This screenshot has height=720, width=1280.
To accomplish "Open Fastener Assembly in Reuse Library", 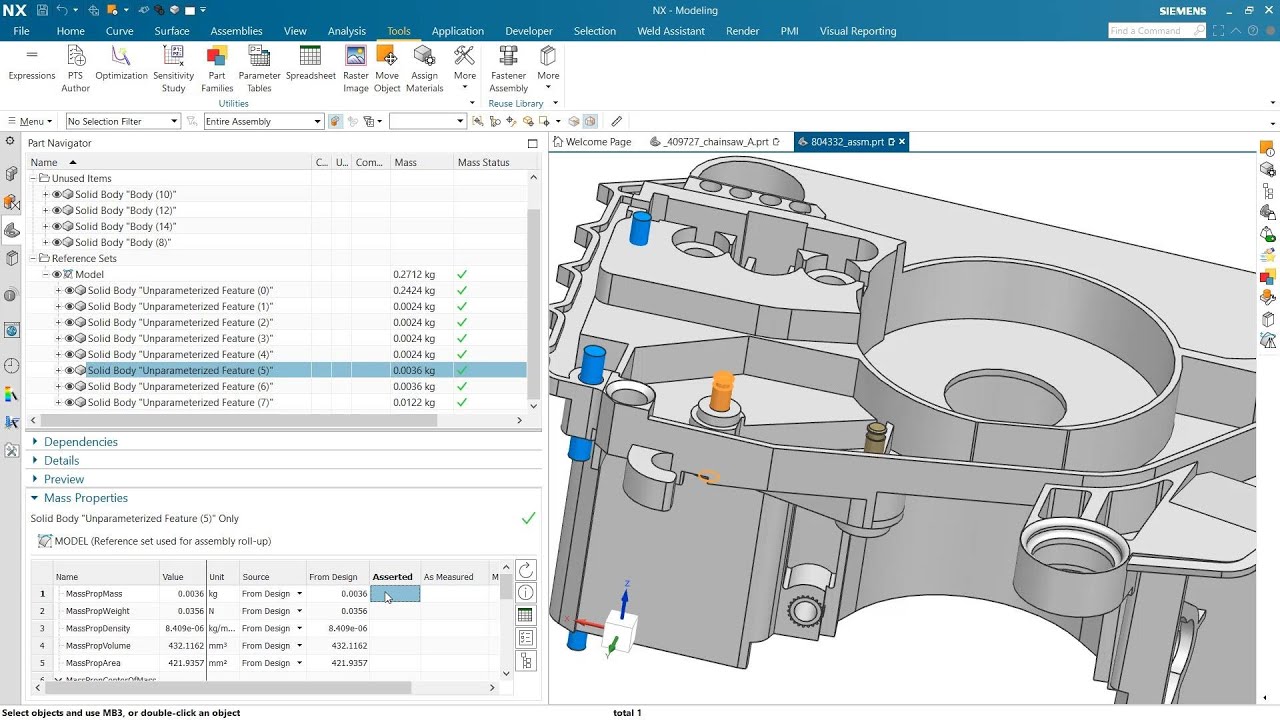I will [508, 70].
